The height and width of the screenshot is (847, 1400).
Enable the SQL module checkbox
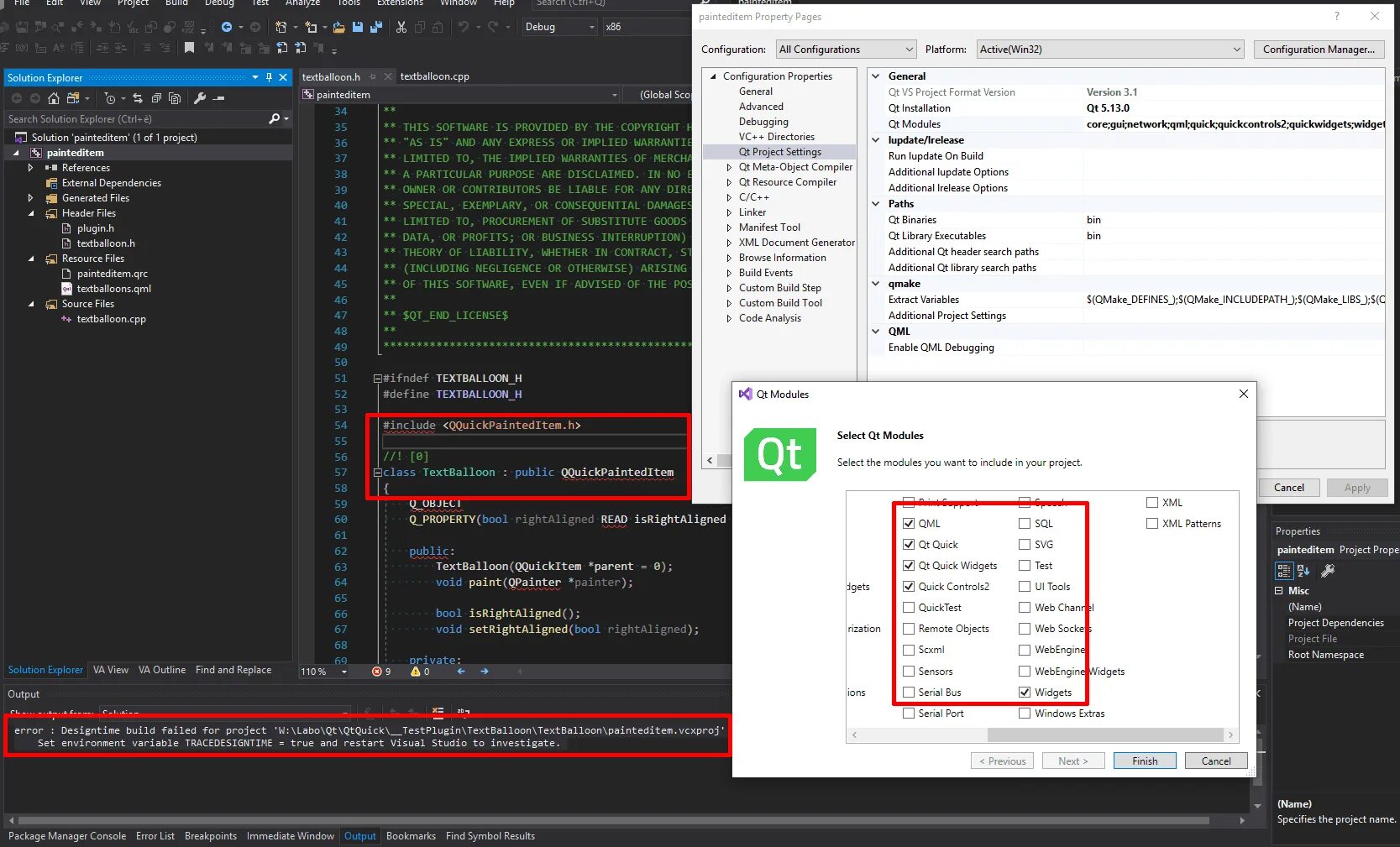(x=1025, y=524)
